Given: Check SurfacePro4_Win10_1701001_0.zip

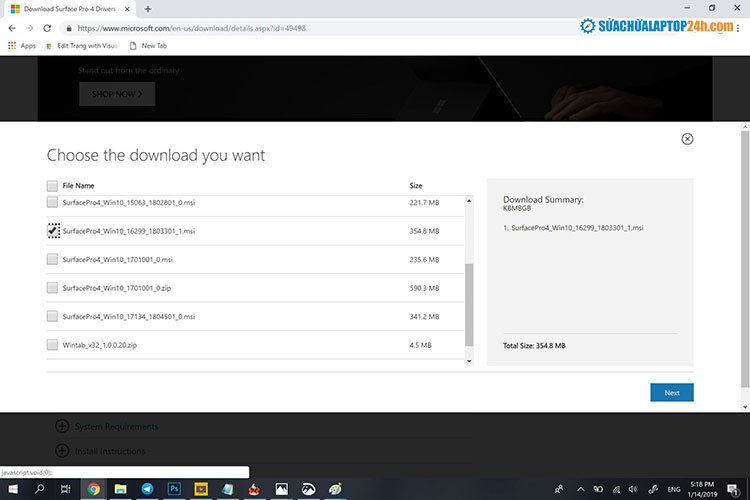Looking at the screenshot, I should coord(52,288).
